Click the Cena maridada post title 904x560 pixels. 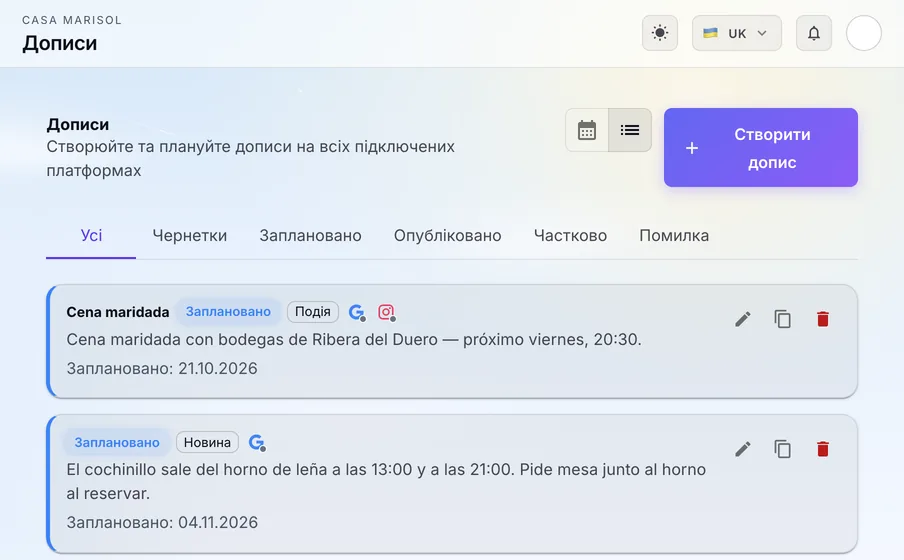pyautogui.click(x=118, y=312)
